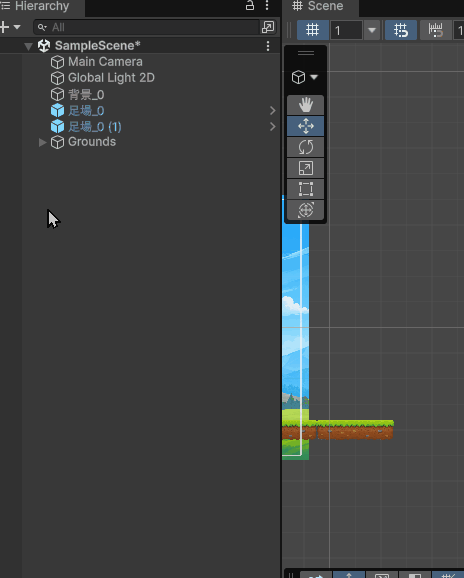This screenshot has width=464, height=578.
Task: Select the combined Transform tool
Action: (306, 210)
